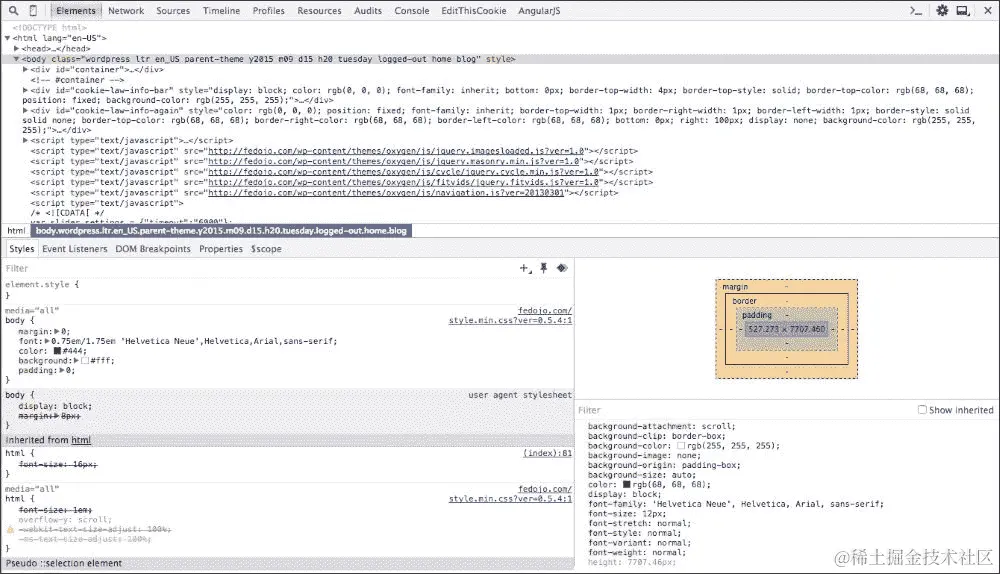Screen dimensions: 1000x574
Task: Expand the padding shorthand in body rule
Action: tap(62, 371)
